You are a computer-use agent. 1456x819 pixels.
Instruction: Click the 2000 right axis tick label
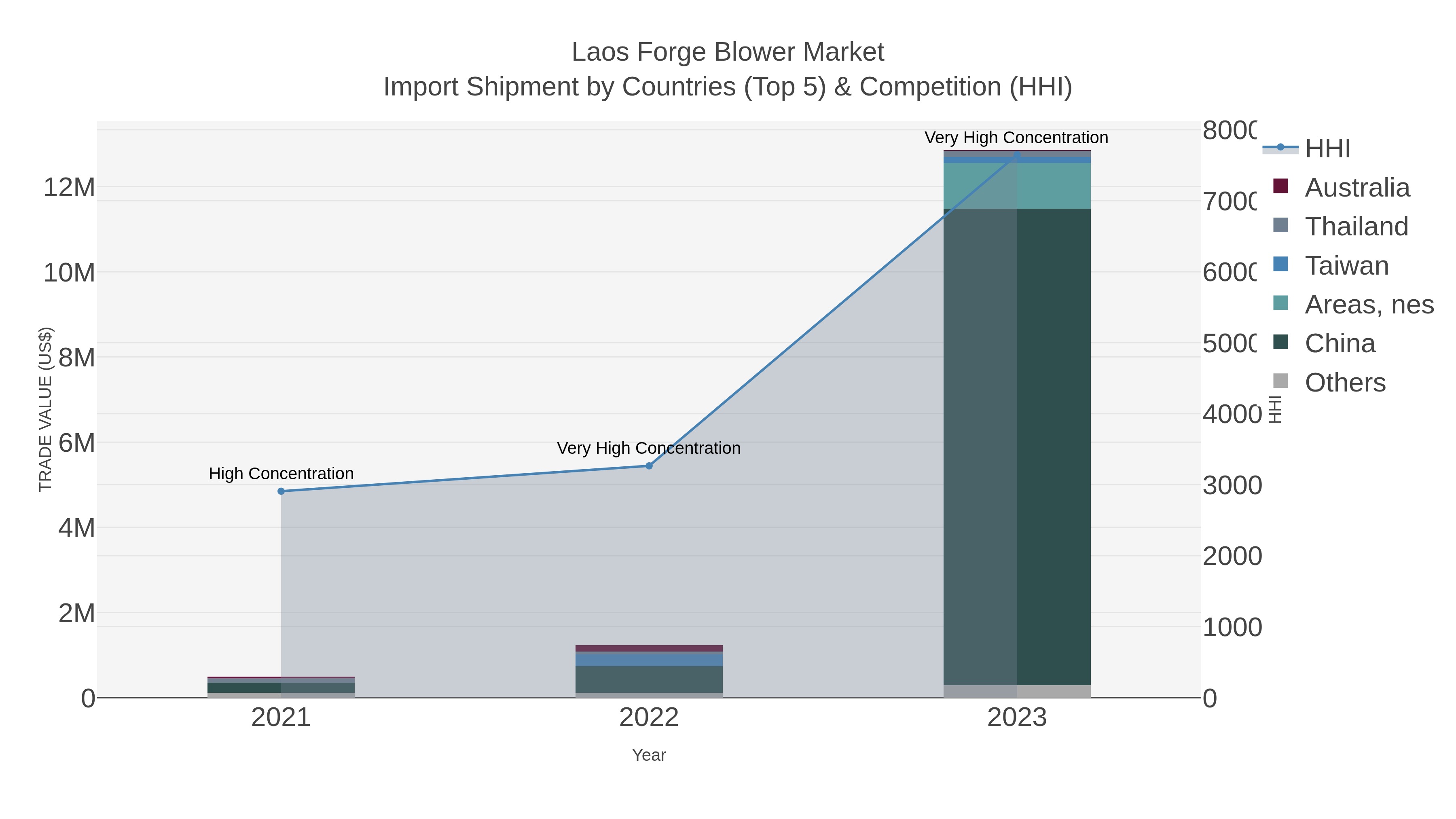[x=1232, y=556]
